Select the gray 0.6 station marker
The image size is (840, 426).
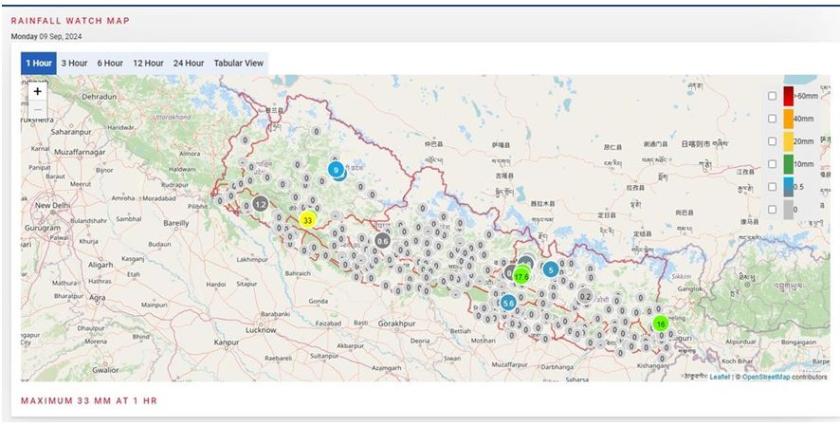click(383, 241)
